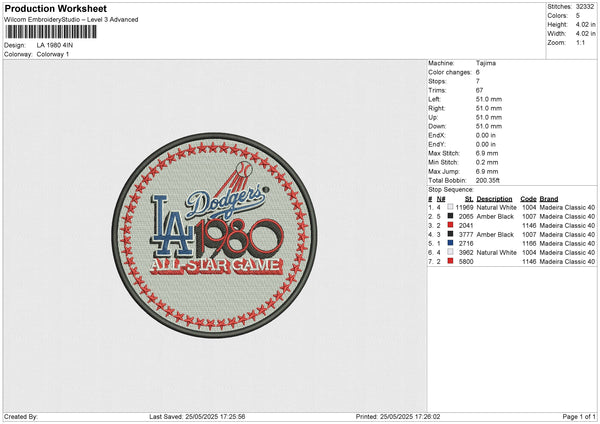The width and height of the screenshot is (600, 424).
Task: Click the barcode under the worksheet title
Action: tap(51, 32)
